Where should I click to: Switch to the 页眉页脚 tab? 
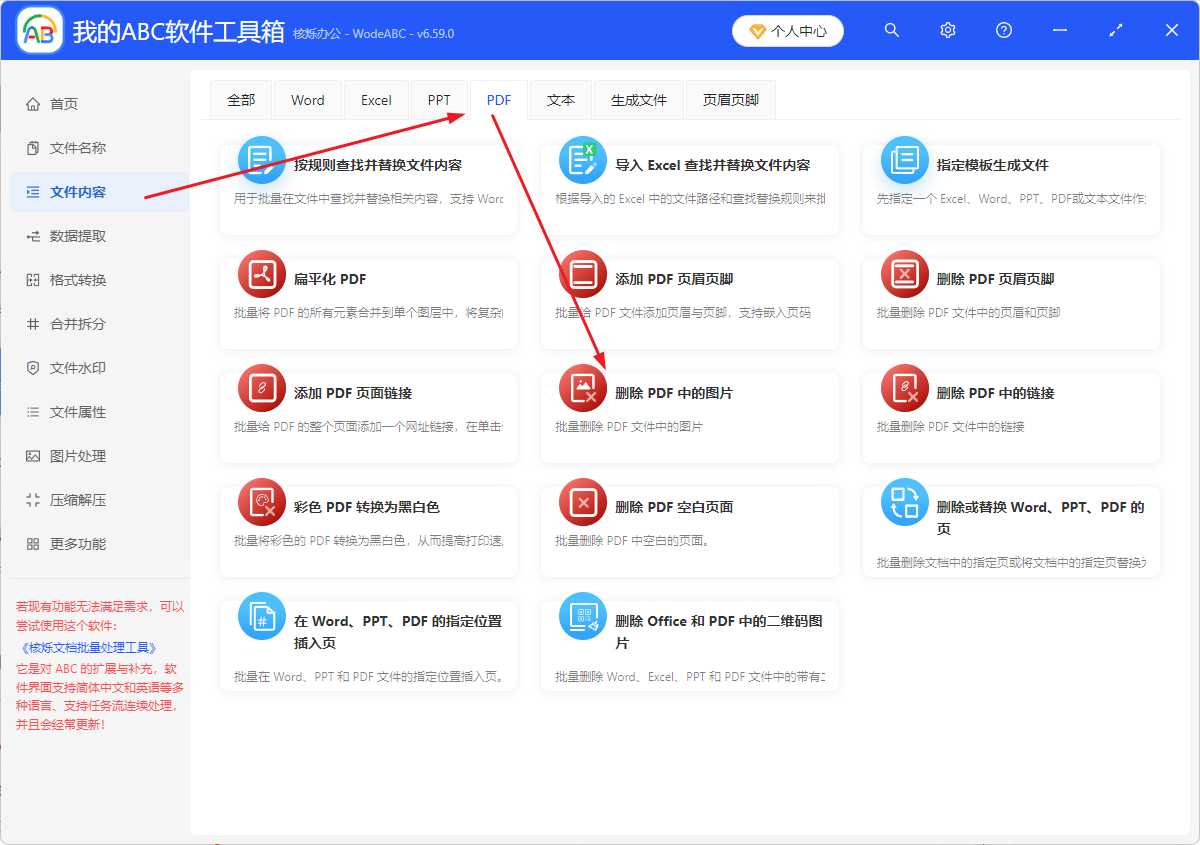(x=730, y=99)
